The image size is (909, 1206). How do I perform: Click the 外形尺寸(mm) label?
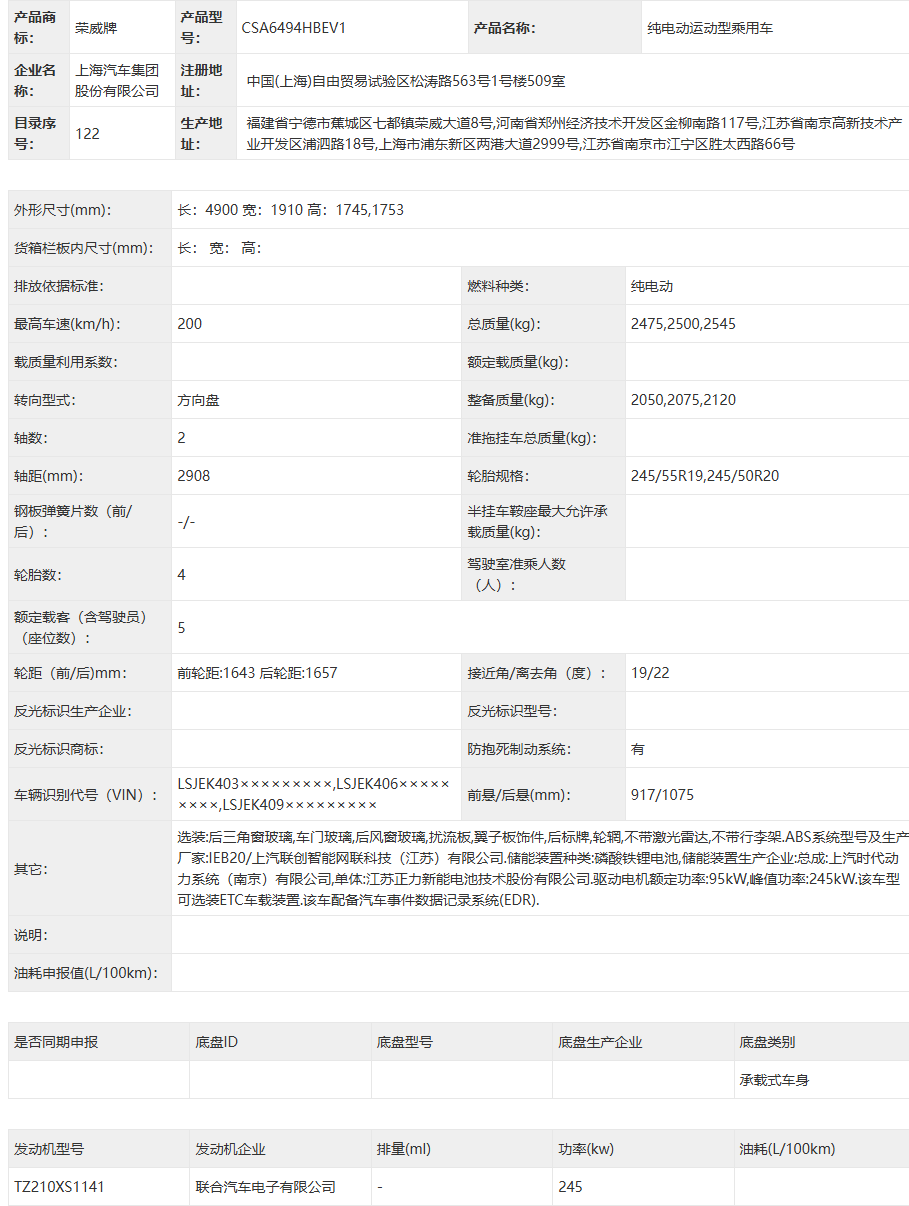(63, 210)
